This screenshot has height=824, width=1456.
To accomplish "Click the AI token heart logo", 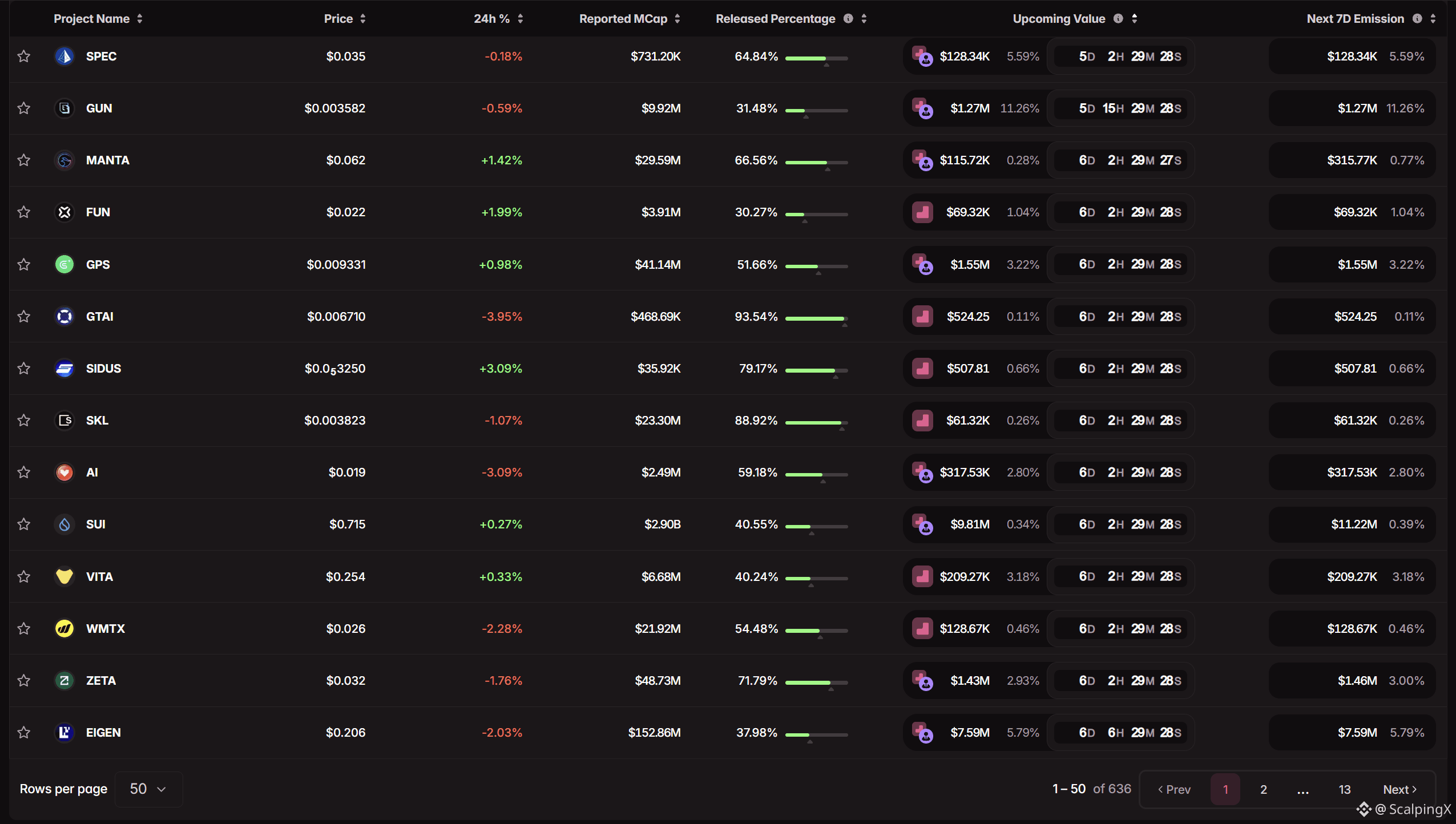I will (64, 472).
